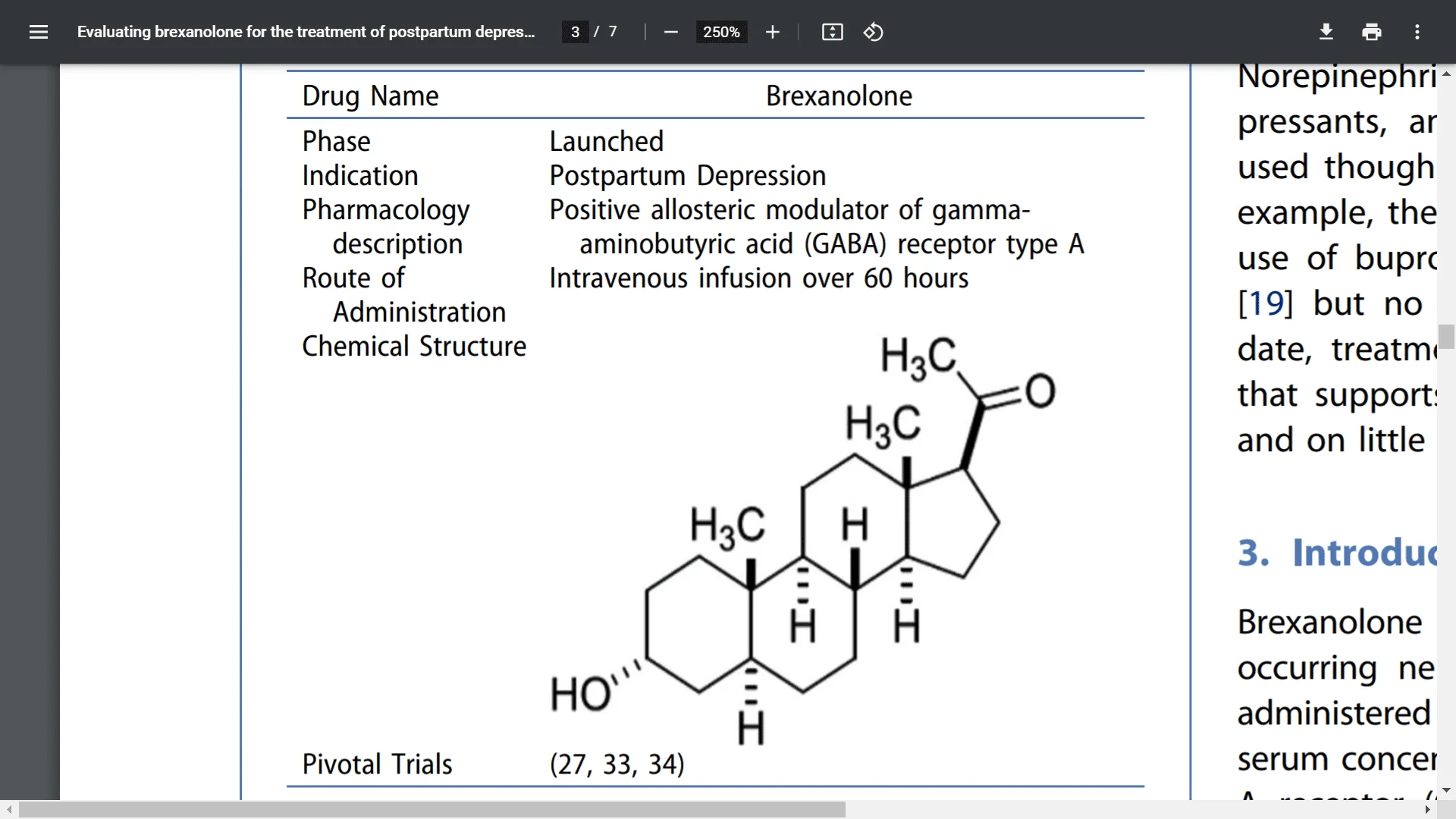Open the PDF sidebar hamburger menu
Image resolution: width=1456 pixels, height=819 pixels.
[x=39, y=32]
